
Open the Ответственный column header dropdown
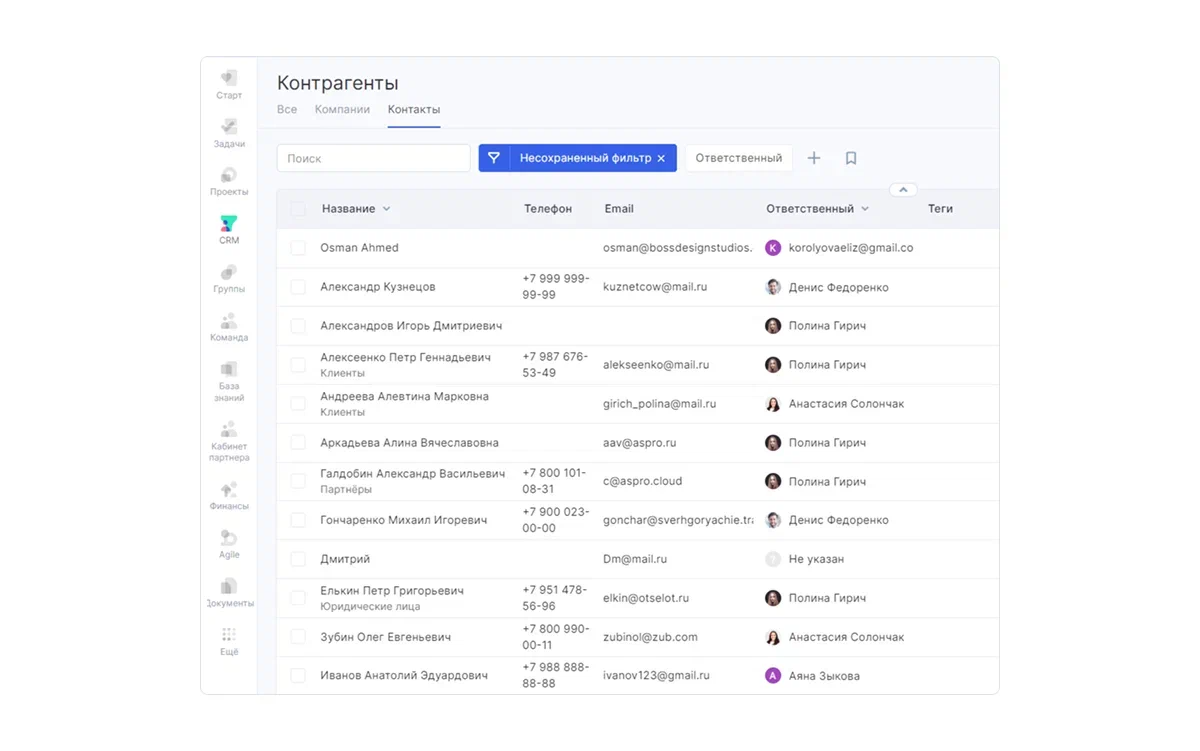point(865,209)
